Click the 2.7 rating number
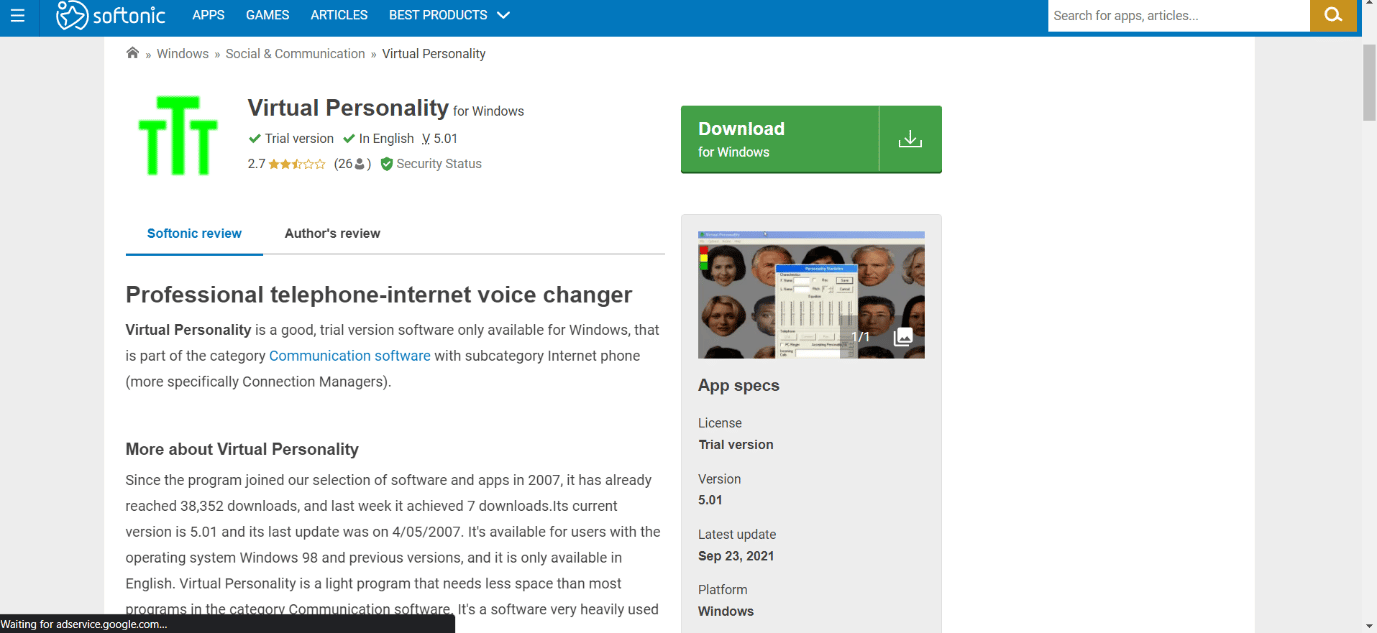 [x=257, y=164]
